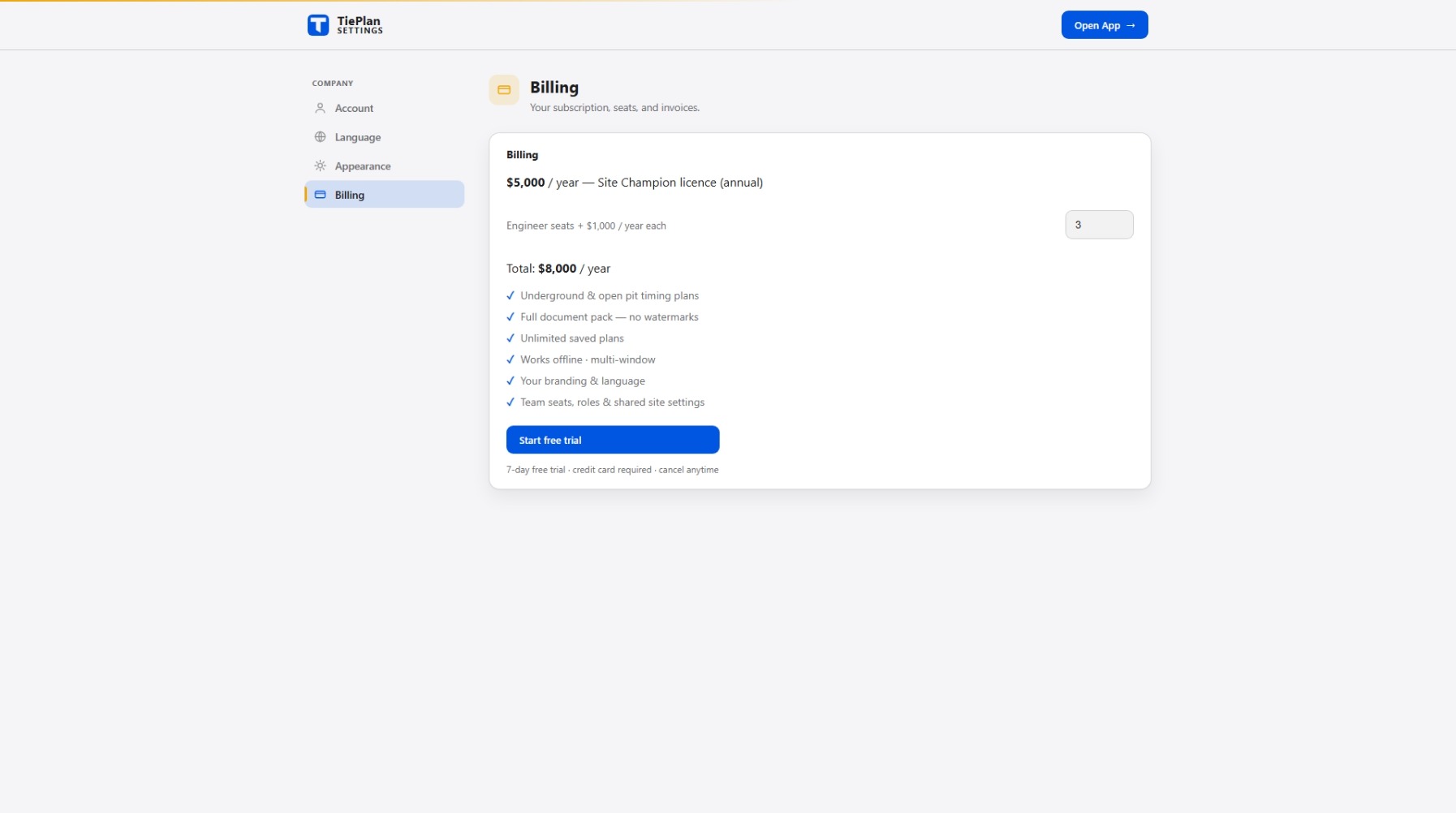The height and width of the screenshot is (813, 1456).
Task: Open the Account settings page
Action: pyautogui.click(x=384, y=108)
